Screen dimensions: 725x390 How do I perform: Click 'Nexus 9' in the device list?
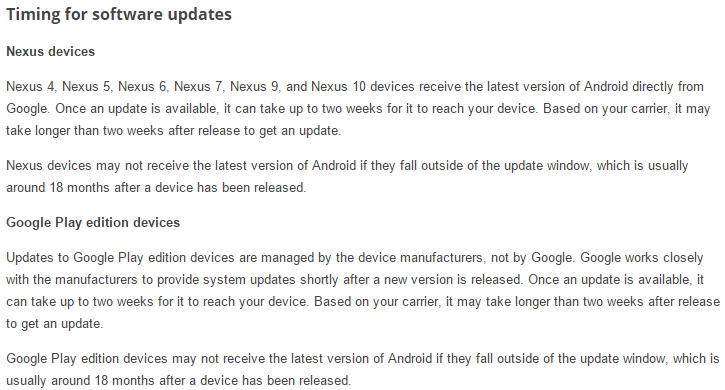(254, 87)
